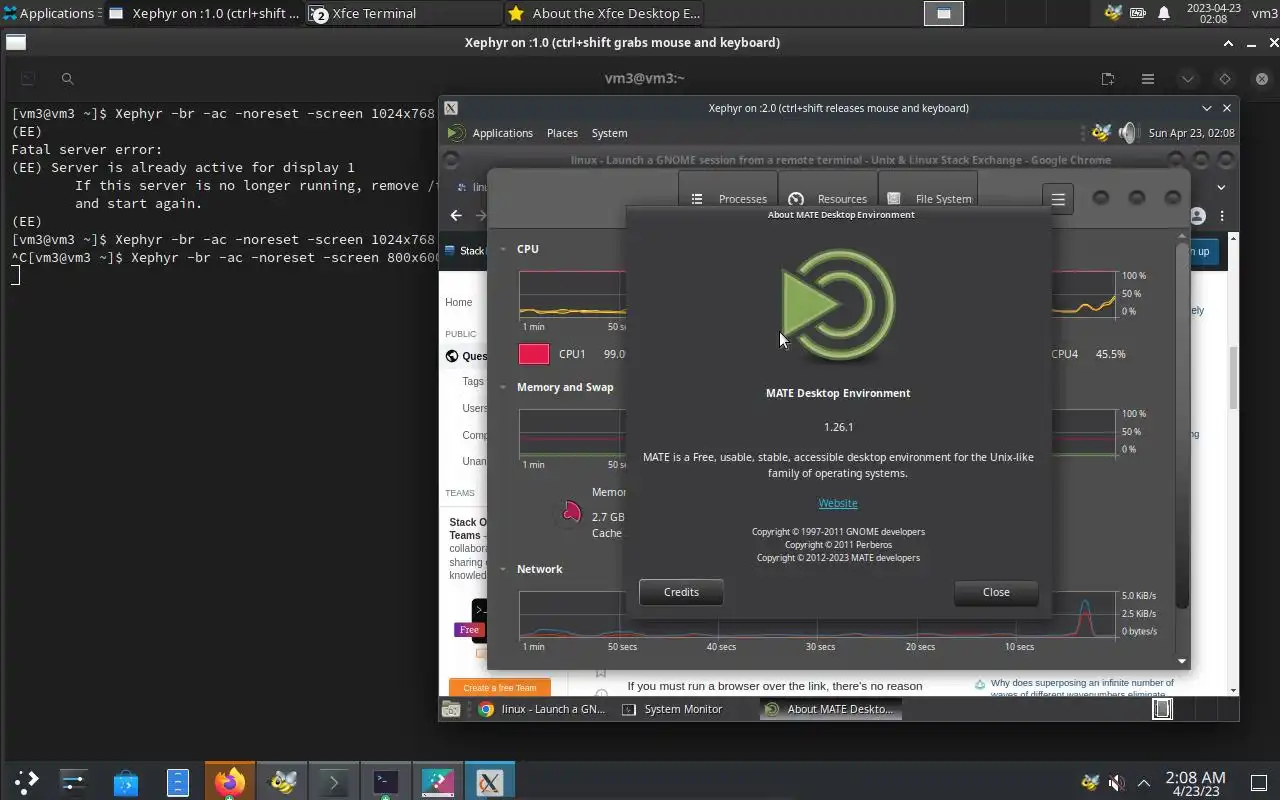
Task: Open the Website link
Action: pyautogui.click(x=838, y=503)
